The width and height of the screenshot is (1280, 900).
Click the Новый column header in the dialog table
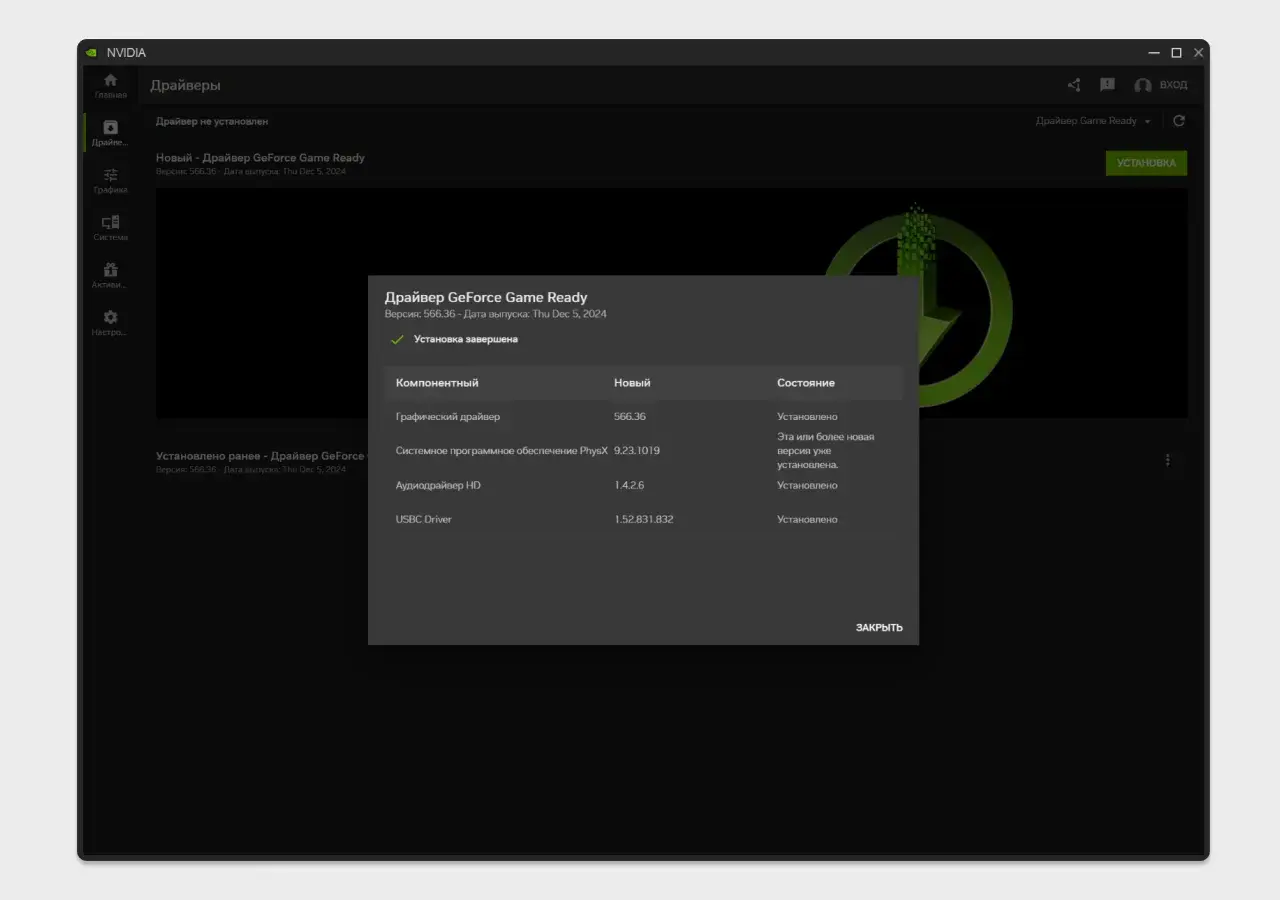coord(632,383)
